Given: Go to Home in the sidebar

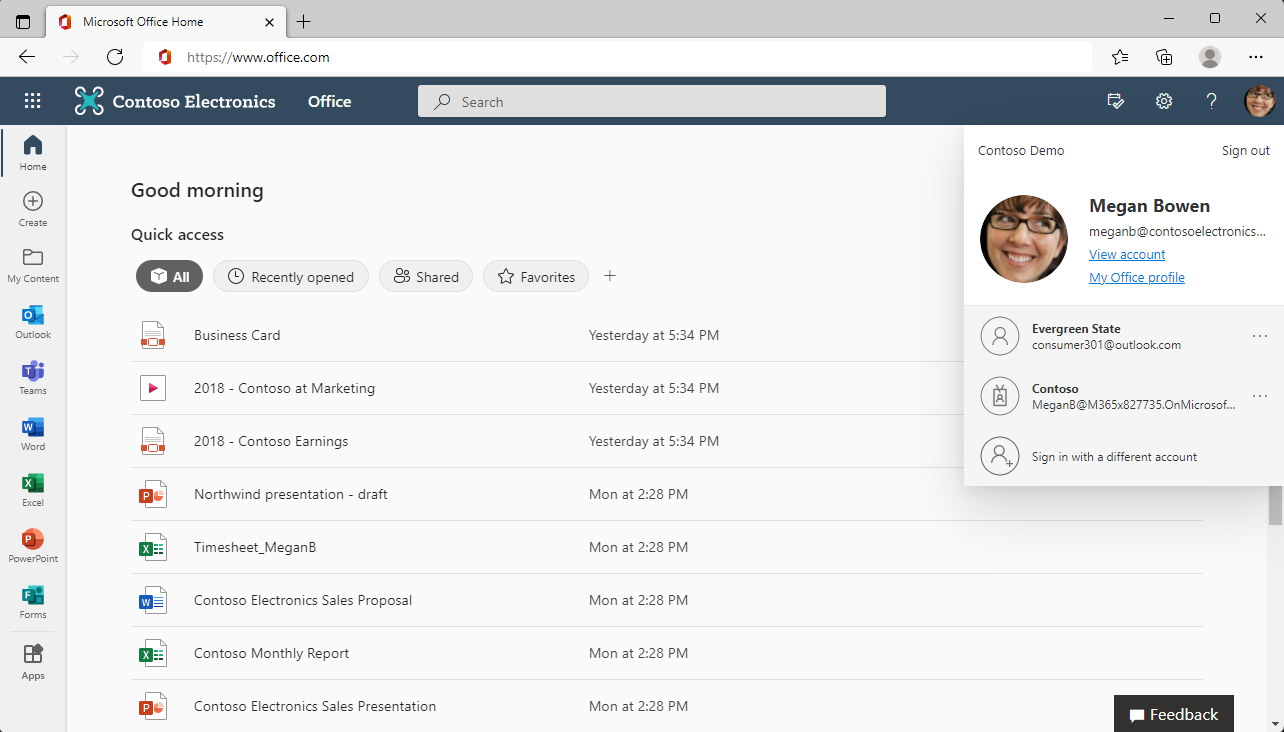Looking at the screenshot, I should (x=33, y=153).
